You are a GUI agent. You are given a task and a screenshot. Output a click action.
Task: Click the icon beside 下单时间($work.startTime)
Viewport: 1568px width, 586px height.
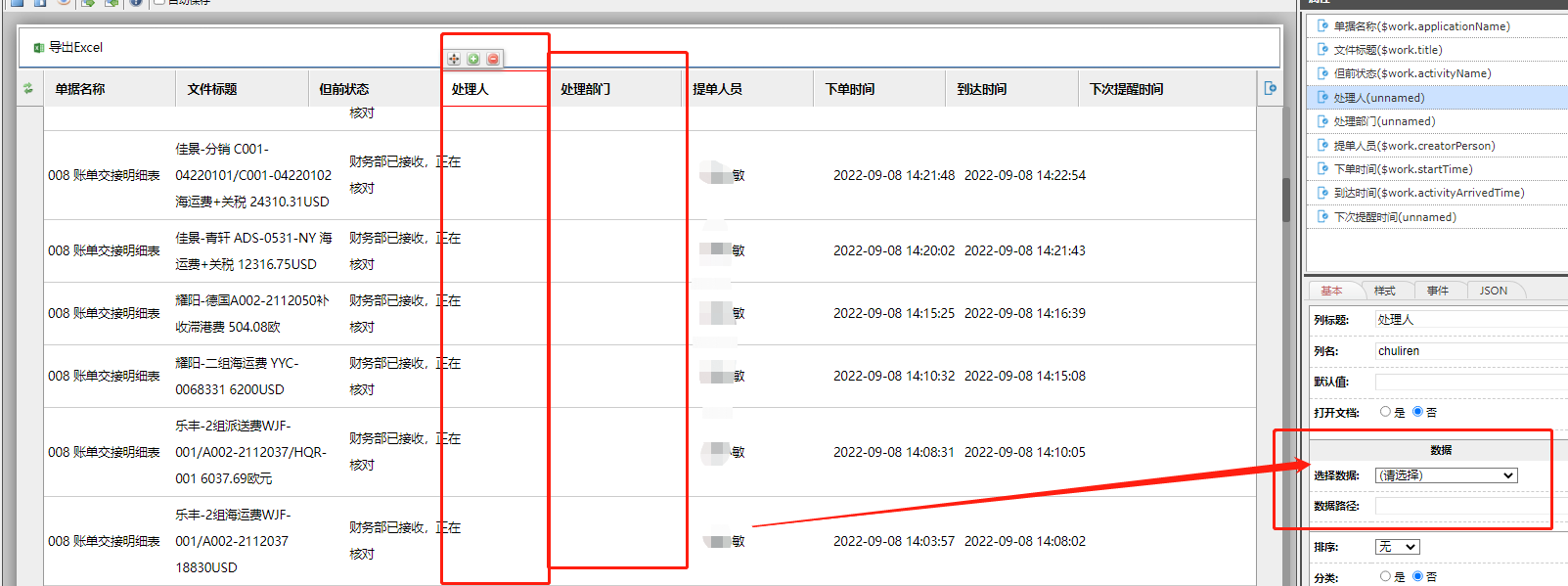point(1322,169)
